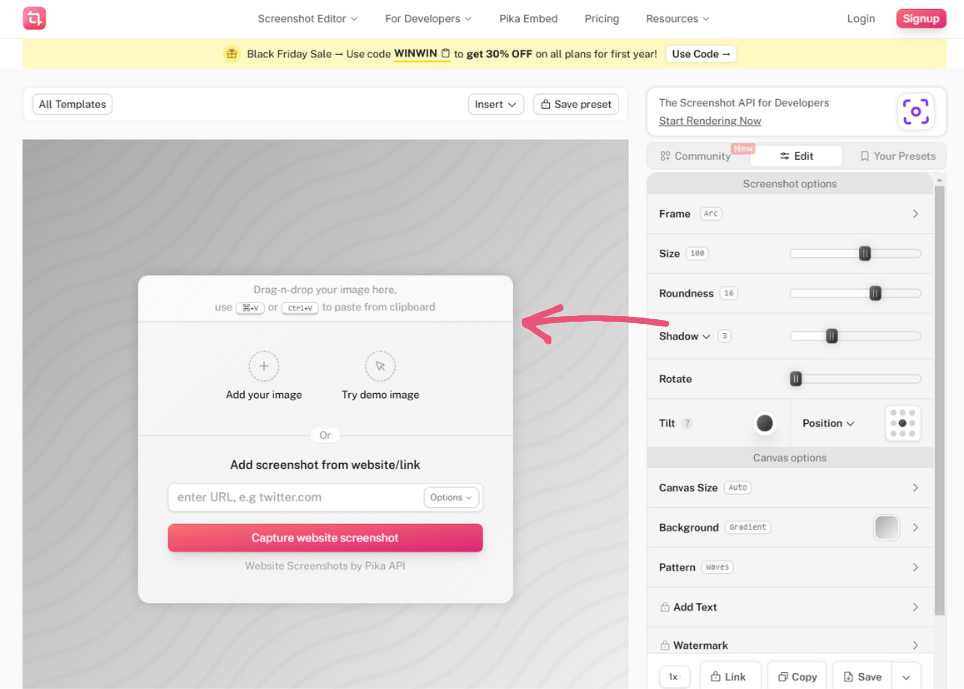Open the Insert dropdown
The height and width of the screenshot is (689, 964).
coord(495,104)
